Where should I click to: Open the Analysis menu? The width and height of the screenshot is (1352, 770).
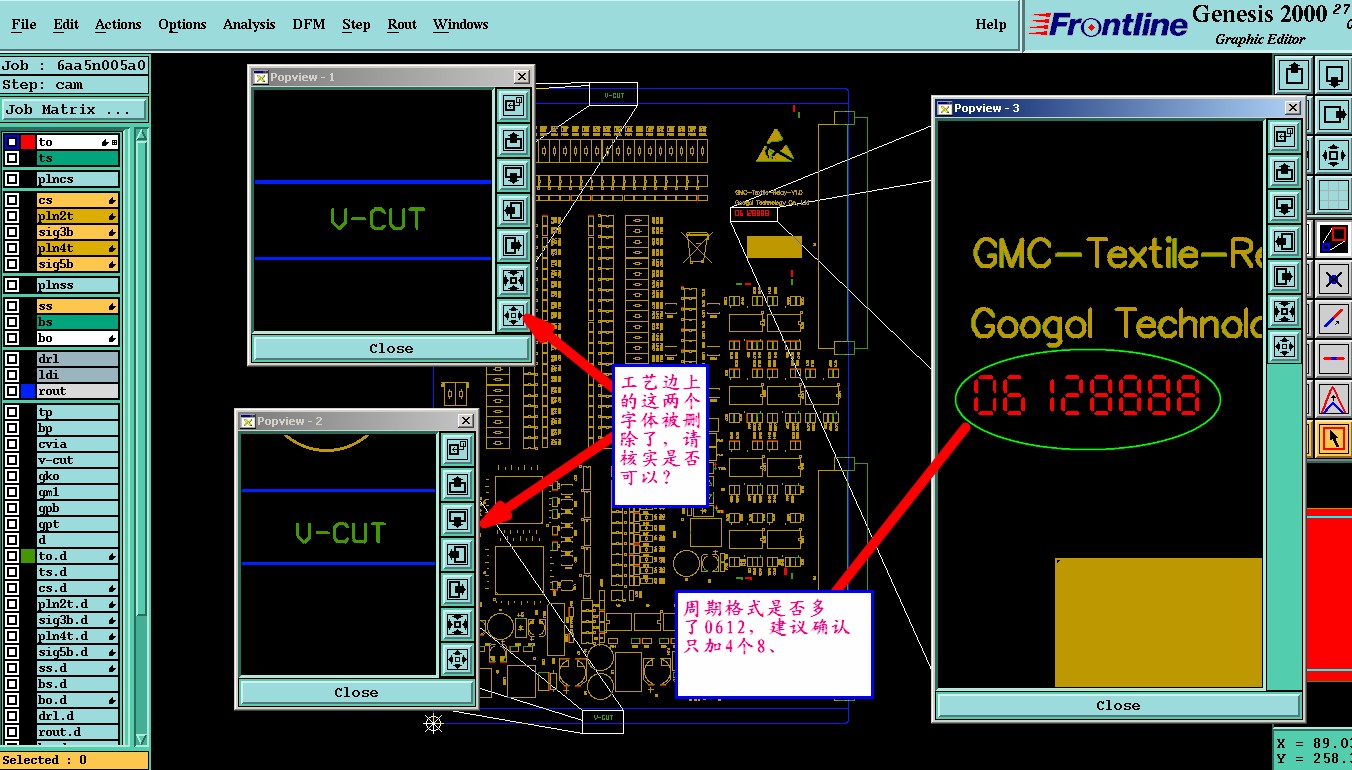[249, 24]
